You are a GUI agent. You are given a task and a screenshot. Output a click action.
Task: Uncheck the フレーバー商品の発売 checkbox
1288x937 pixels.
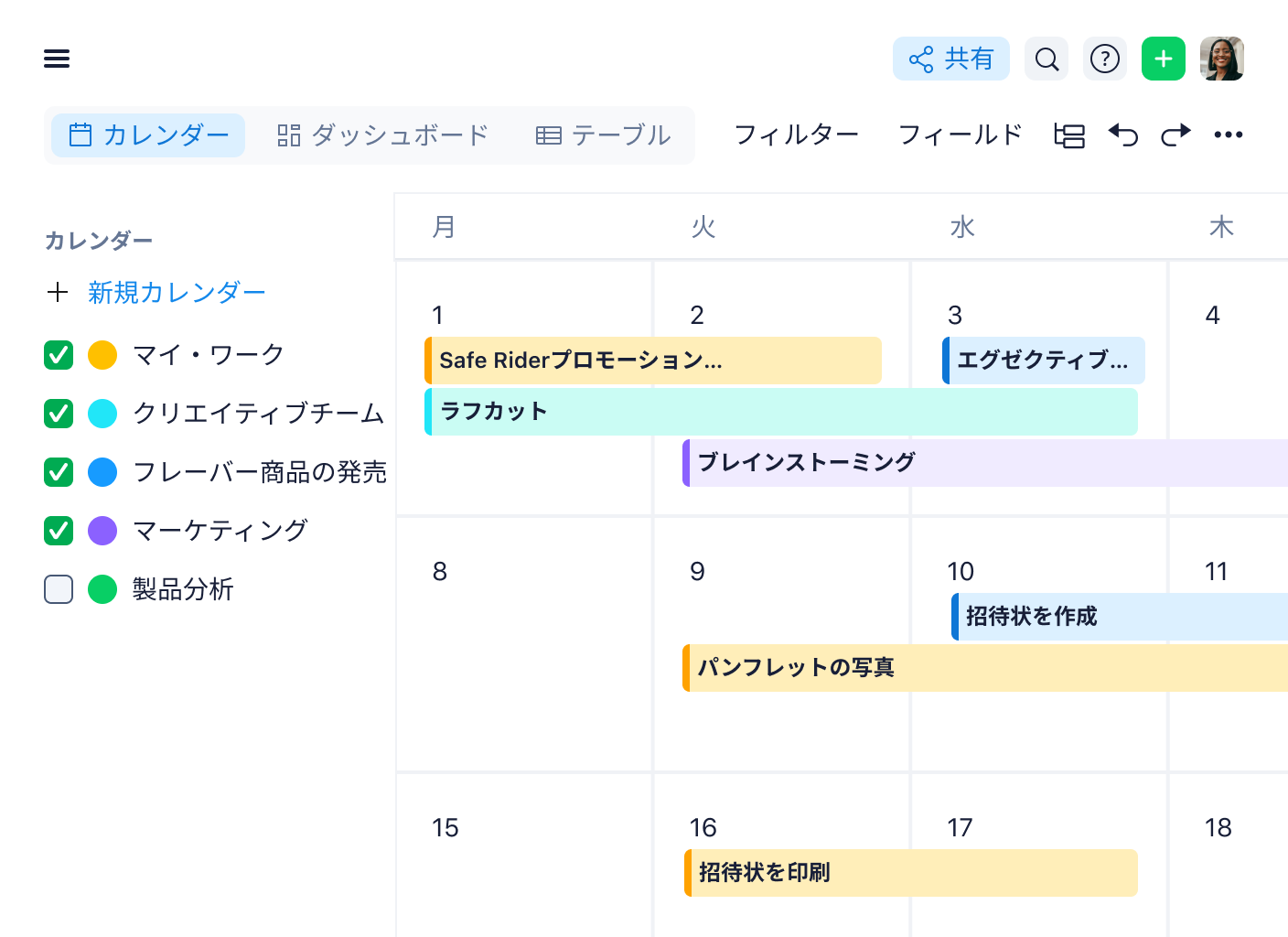click(x=59, y=472)
